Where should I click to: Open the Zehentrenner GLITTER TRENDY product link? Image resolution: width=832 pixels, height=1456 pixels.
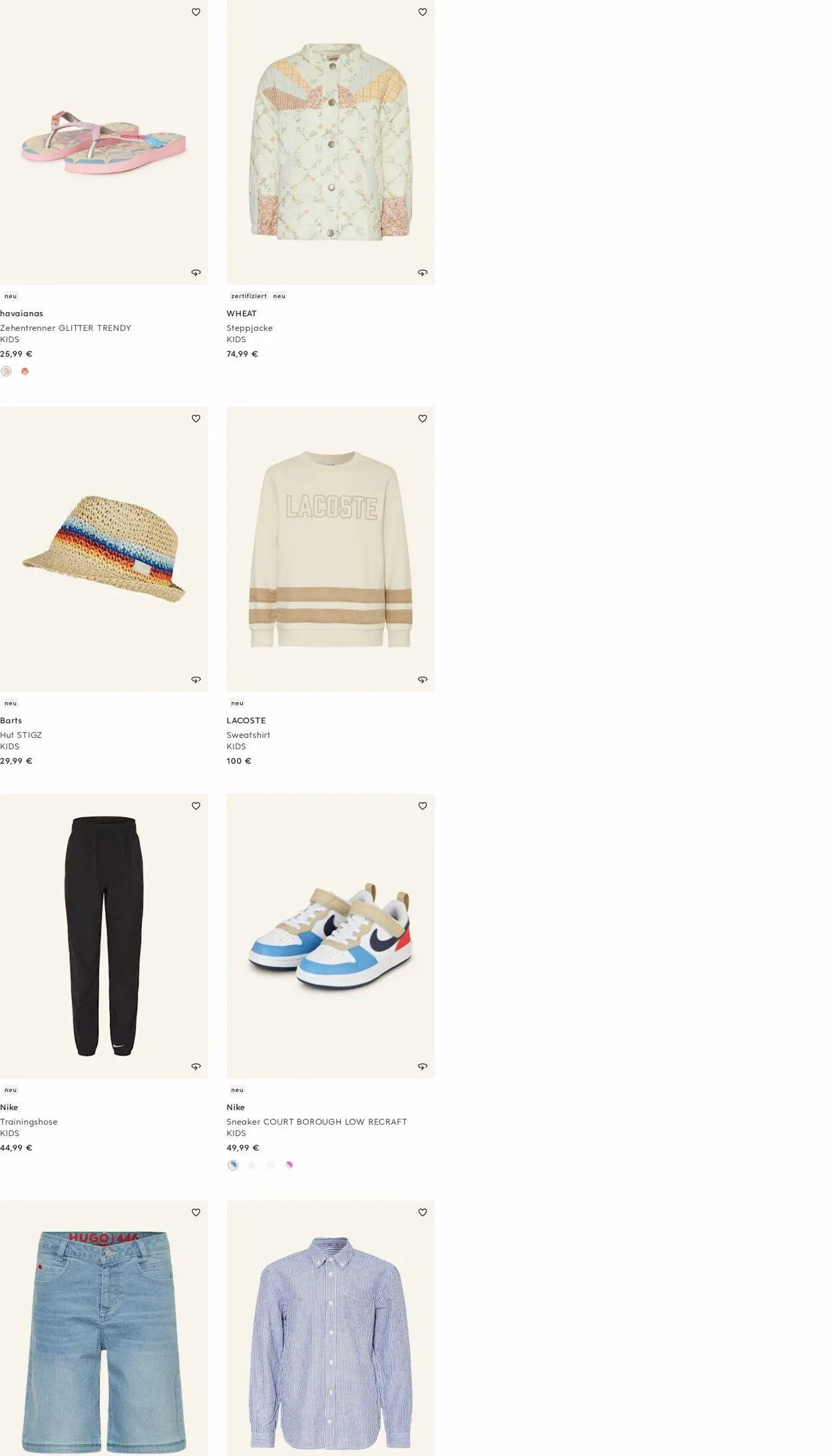(66, 328)
